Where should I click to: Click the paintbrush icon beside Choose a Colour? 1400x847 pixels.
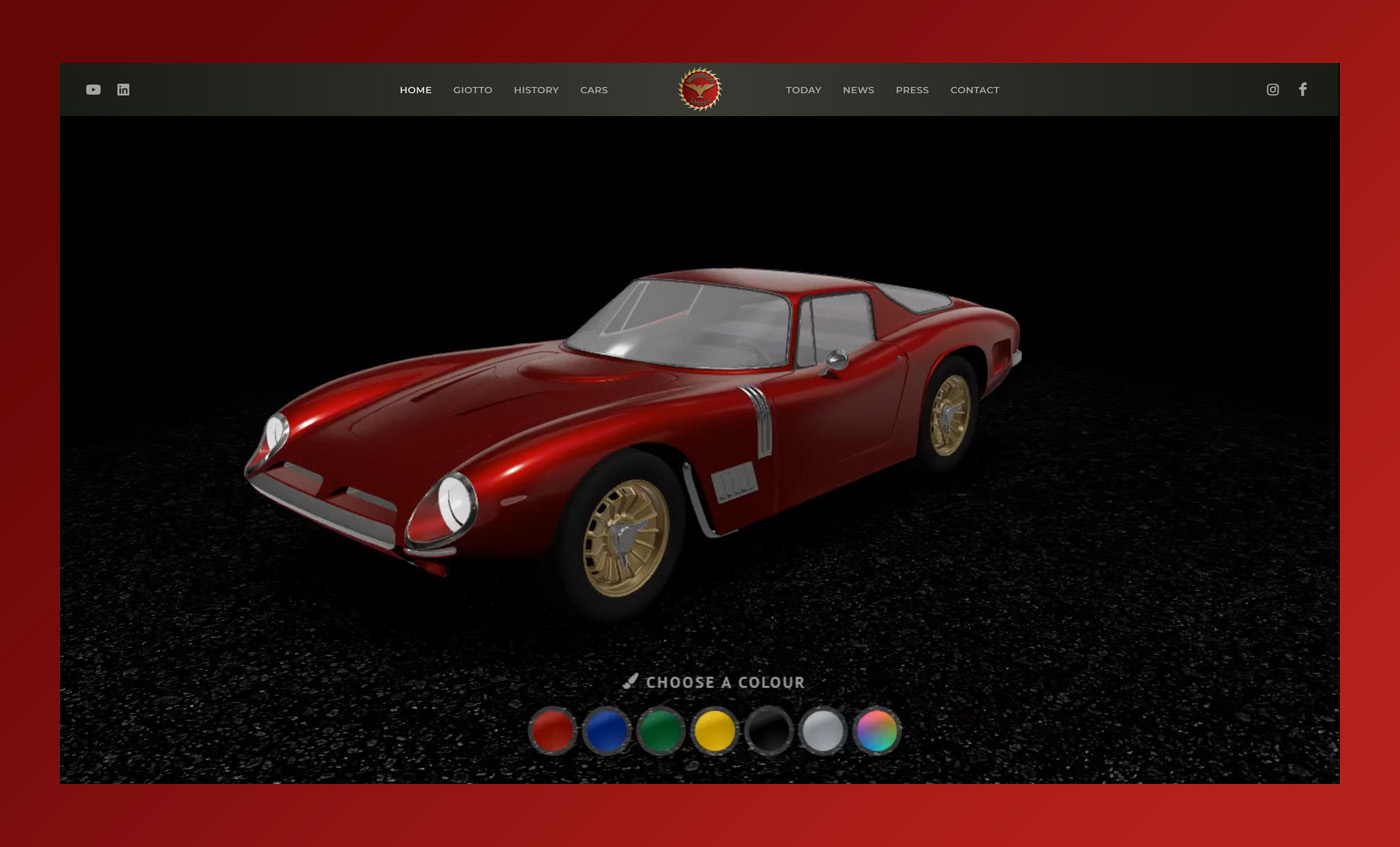tap(630, 682)
